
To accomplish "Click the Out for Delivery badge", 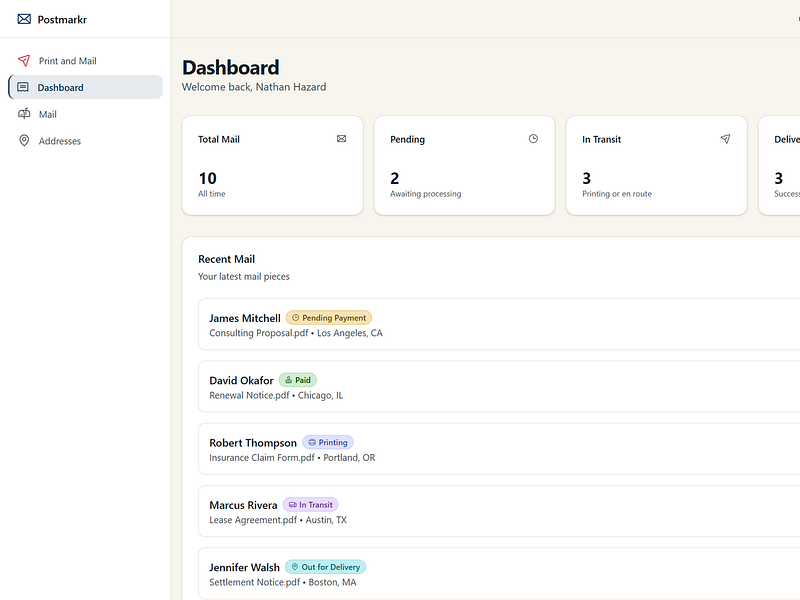I will pos(325,567).
